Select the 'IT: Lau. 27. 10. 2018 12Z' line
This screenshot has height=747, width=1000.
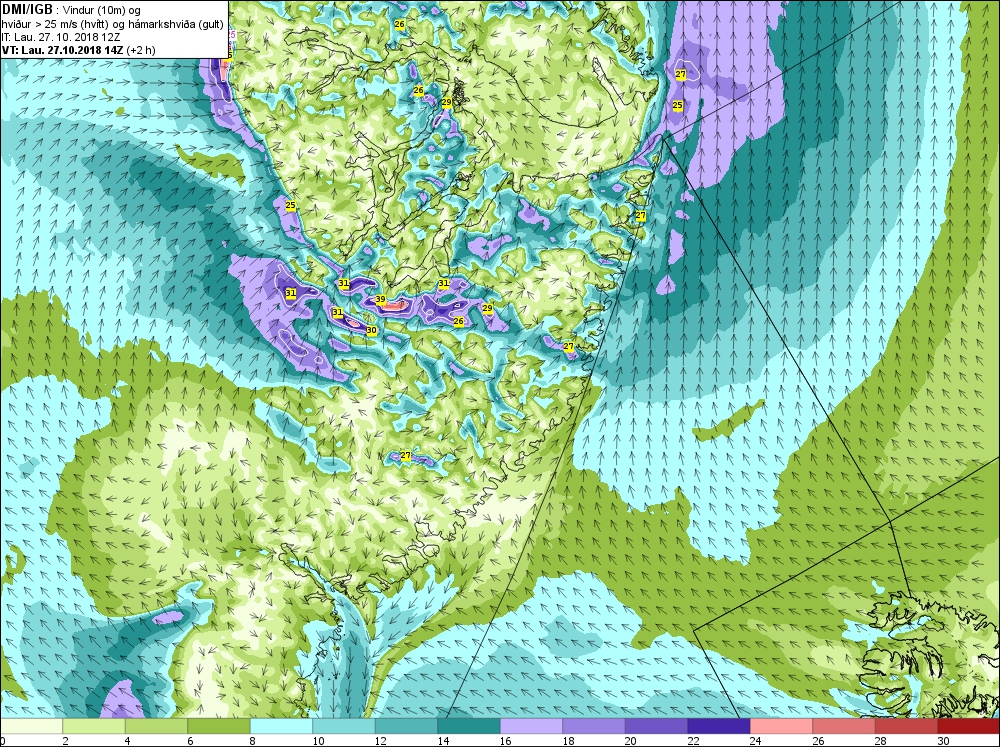point(61,37)
